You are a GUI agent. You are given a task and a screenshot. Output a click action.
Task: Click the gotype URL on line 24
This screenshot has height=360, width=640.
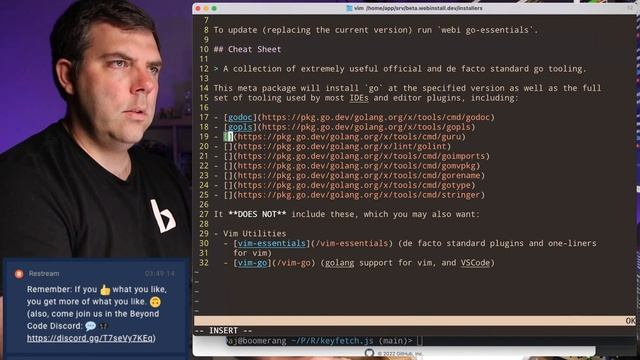click(x=354, y=185)
